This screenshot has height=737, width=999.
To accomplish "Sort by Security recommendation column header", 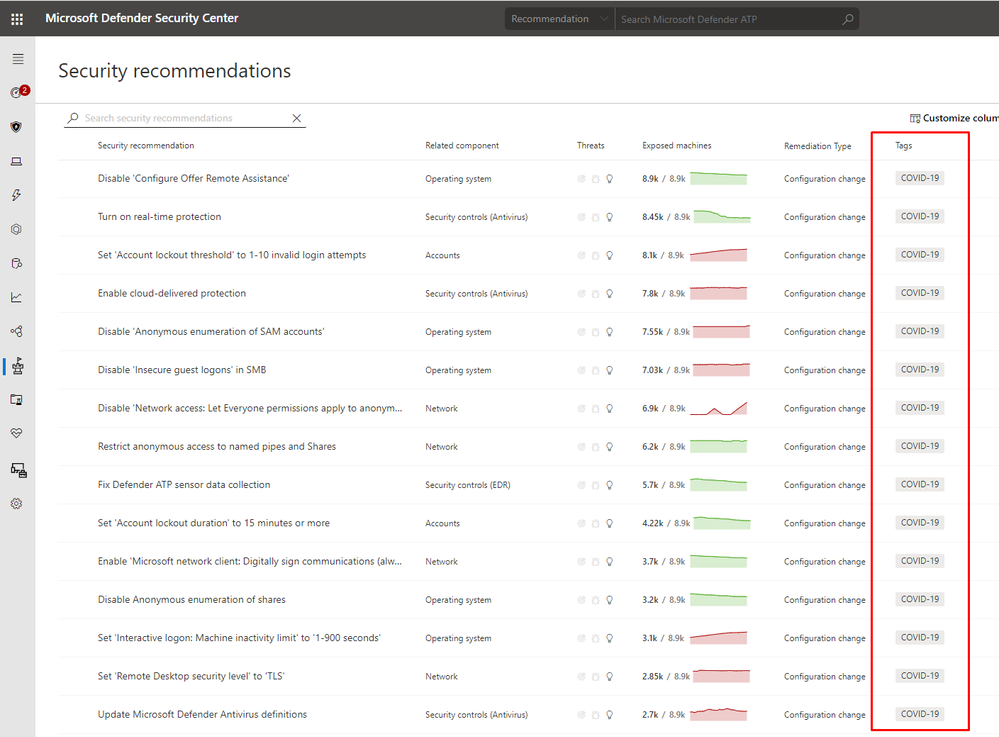I will [x=146, y=145].
